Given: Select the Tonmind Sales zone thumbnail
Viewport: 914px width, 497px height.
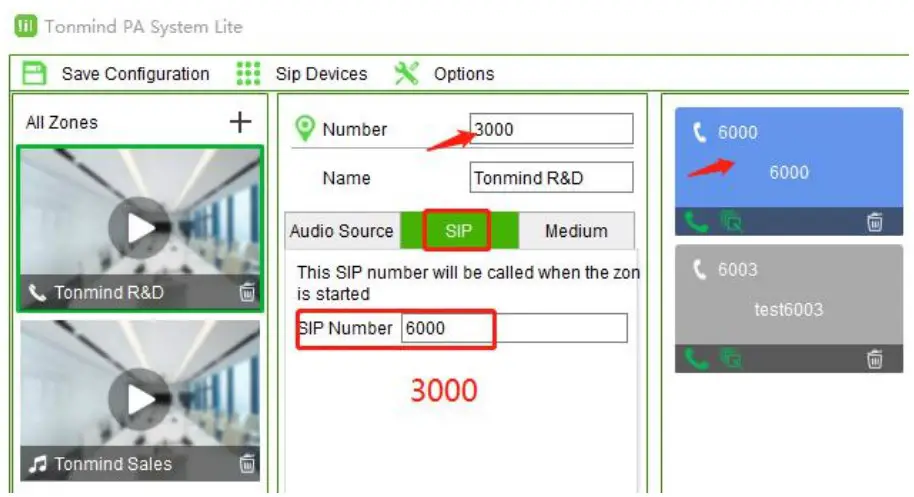Looking at the screenshot, I should 140,400.
